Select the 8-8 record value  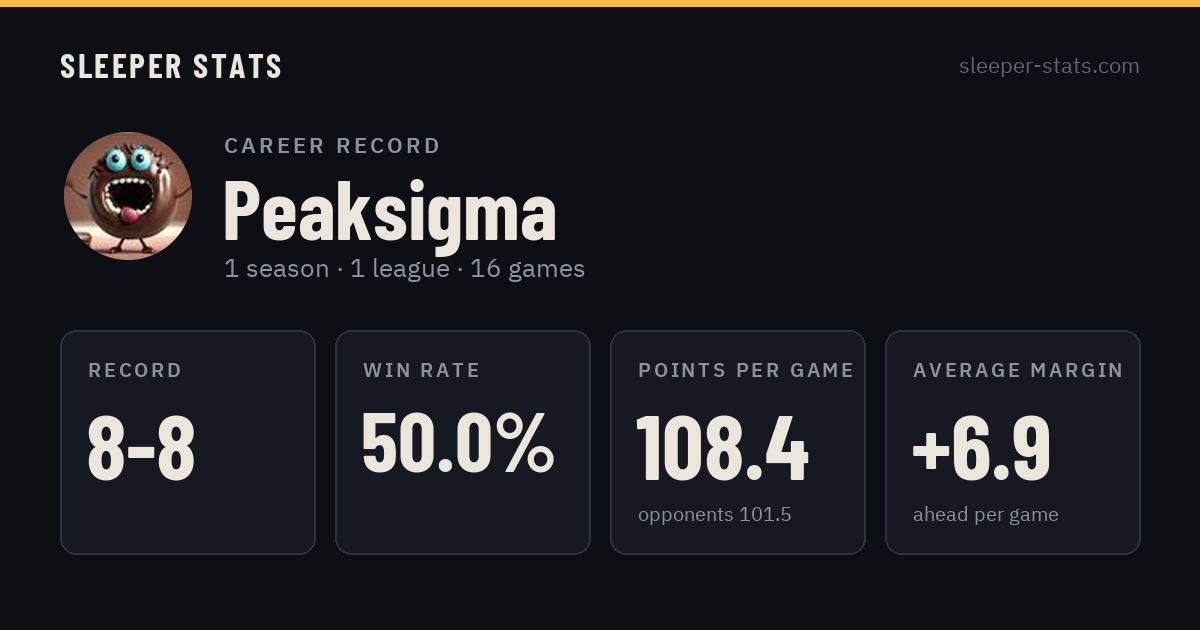point(141,448)
